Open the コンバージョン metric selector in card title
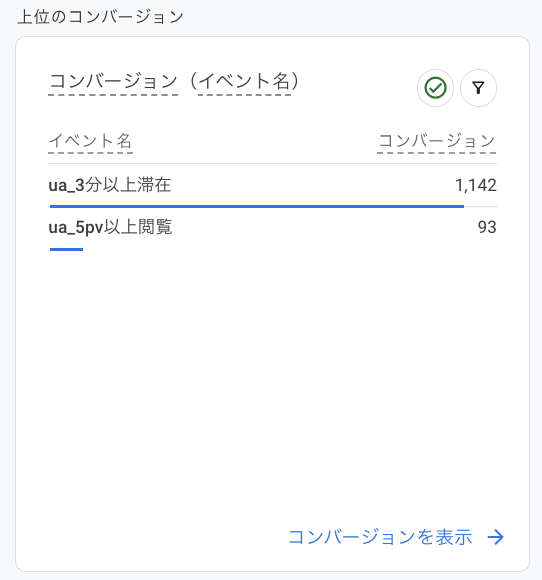 point(113,81)
